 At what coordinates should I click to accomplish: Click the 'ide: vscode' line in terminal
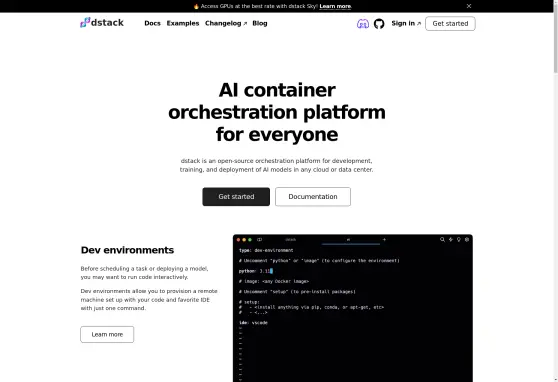253,323
